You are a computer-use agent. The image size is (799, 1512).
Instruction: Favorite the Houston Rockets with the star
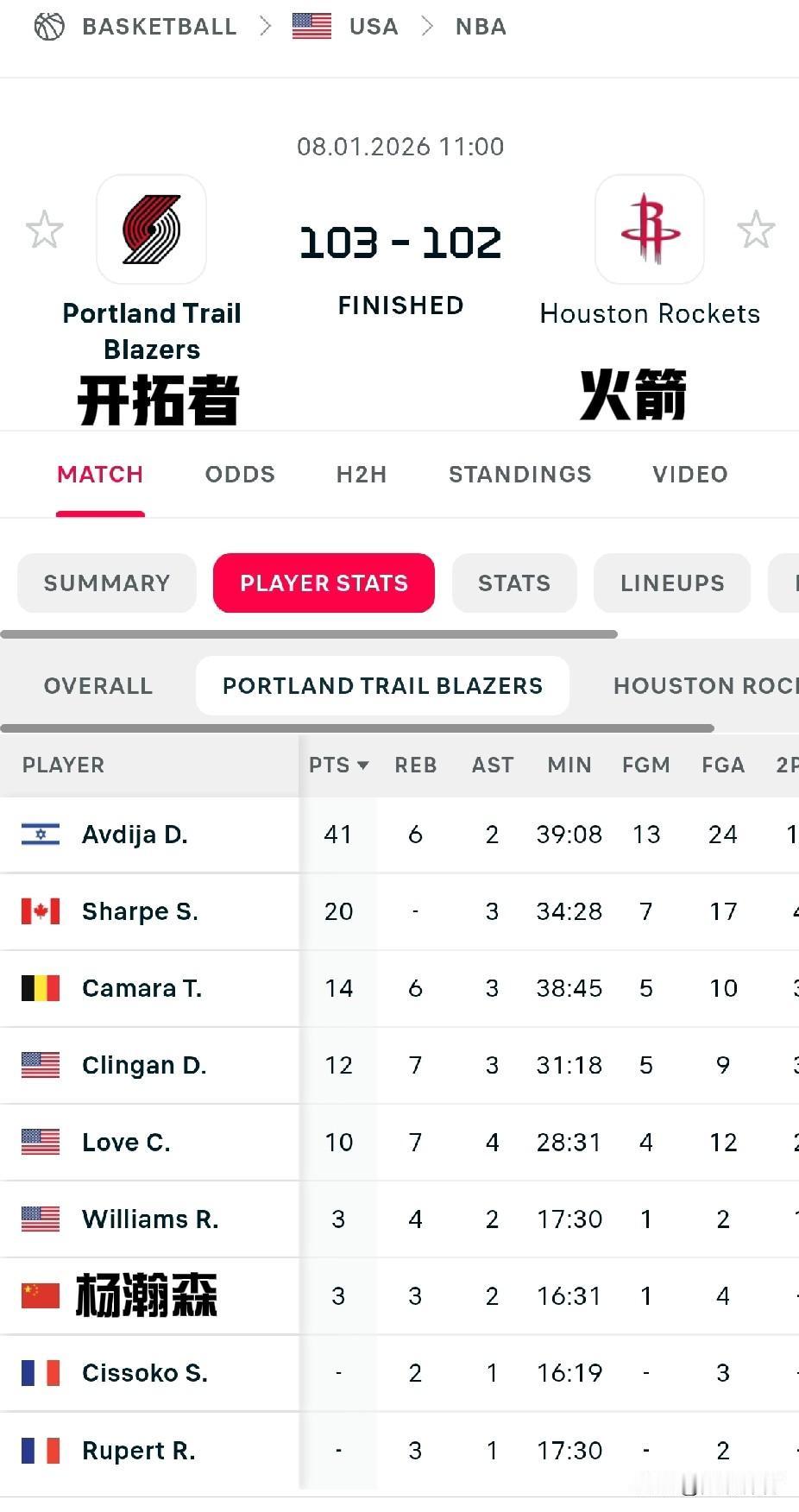756,229
